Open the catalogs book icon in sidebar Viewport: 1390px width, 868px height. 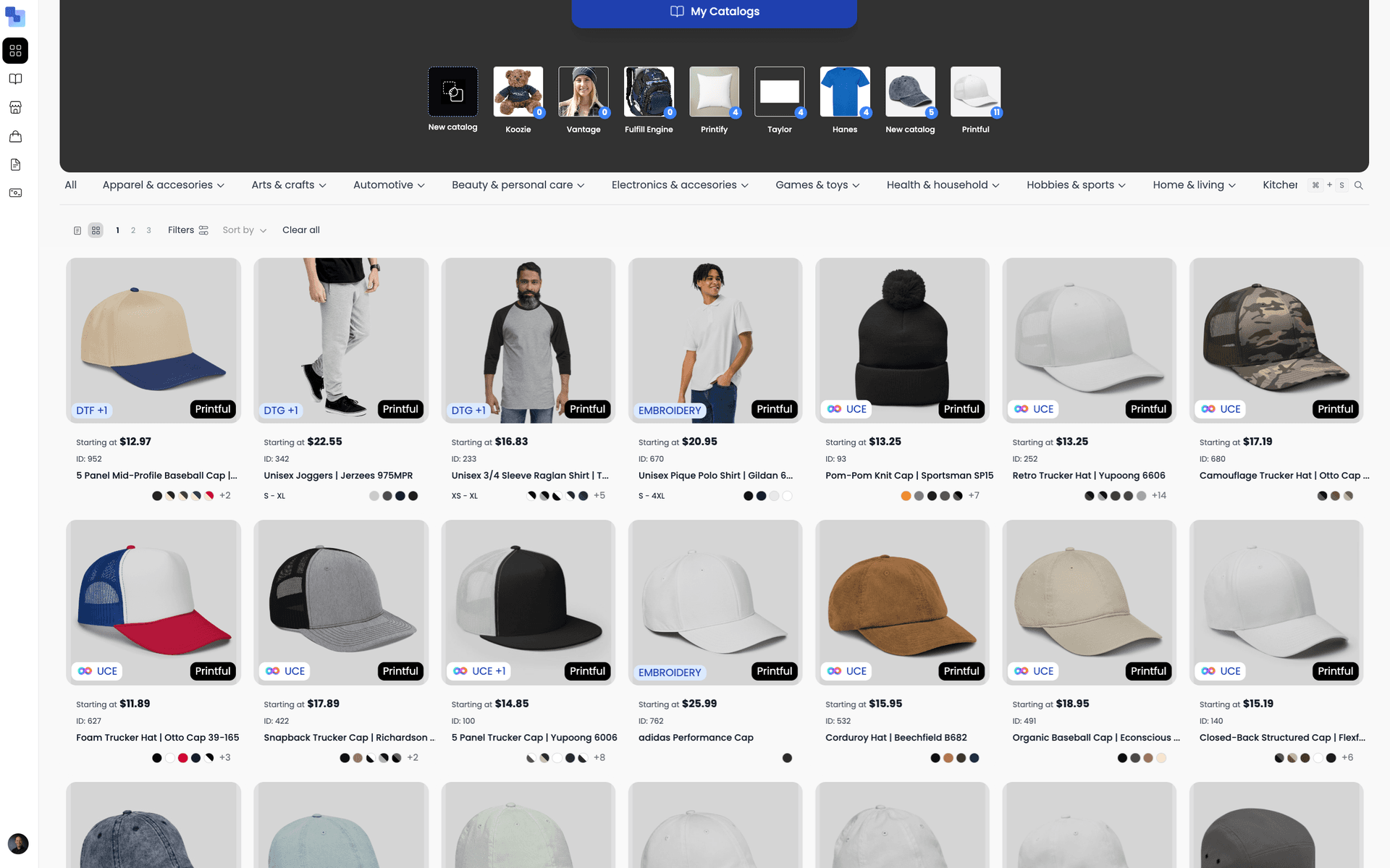click(15, 79)
